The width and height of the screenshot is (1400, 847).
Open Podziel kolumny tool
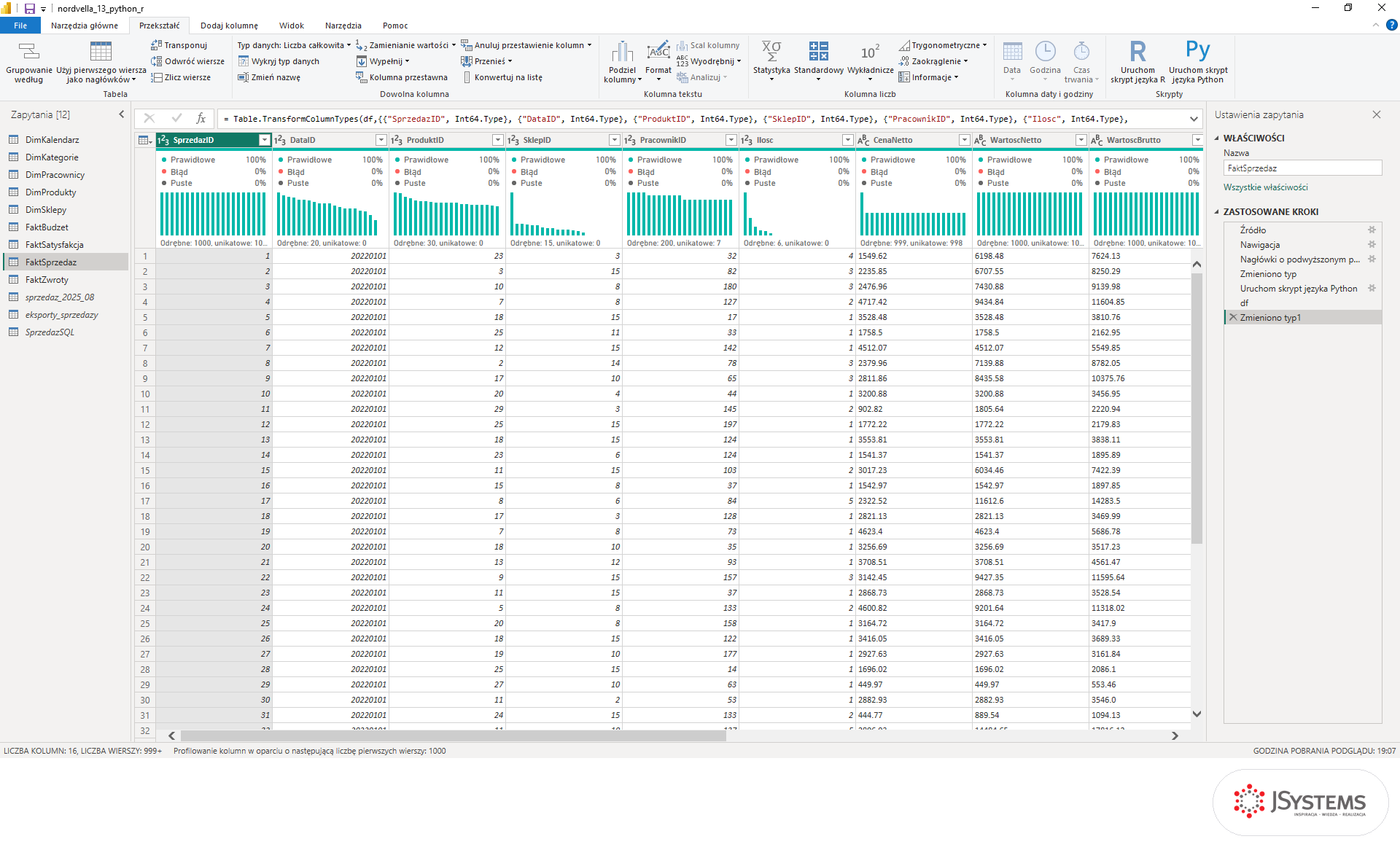tap(622, 62)
